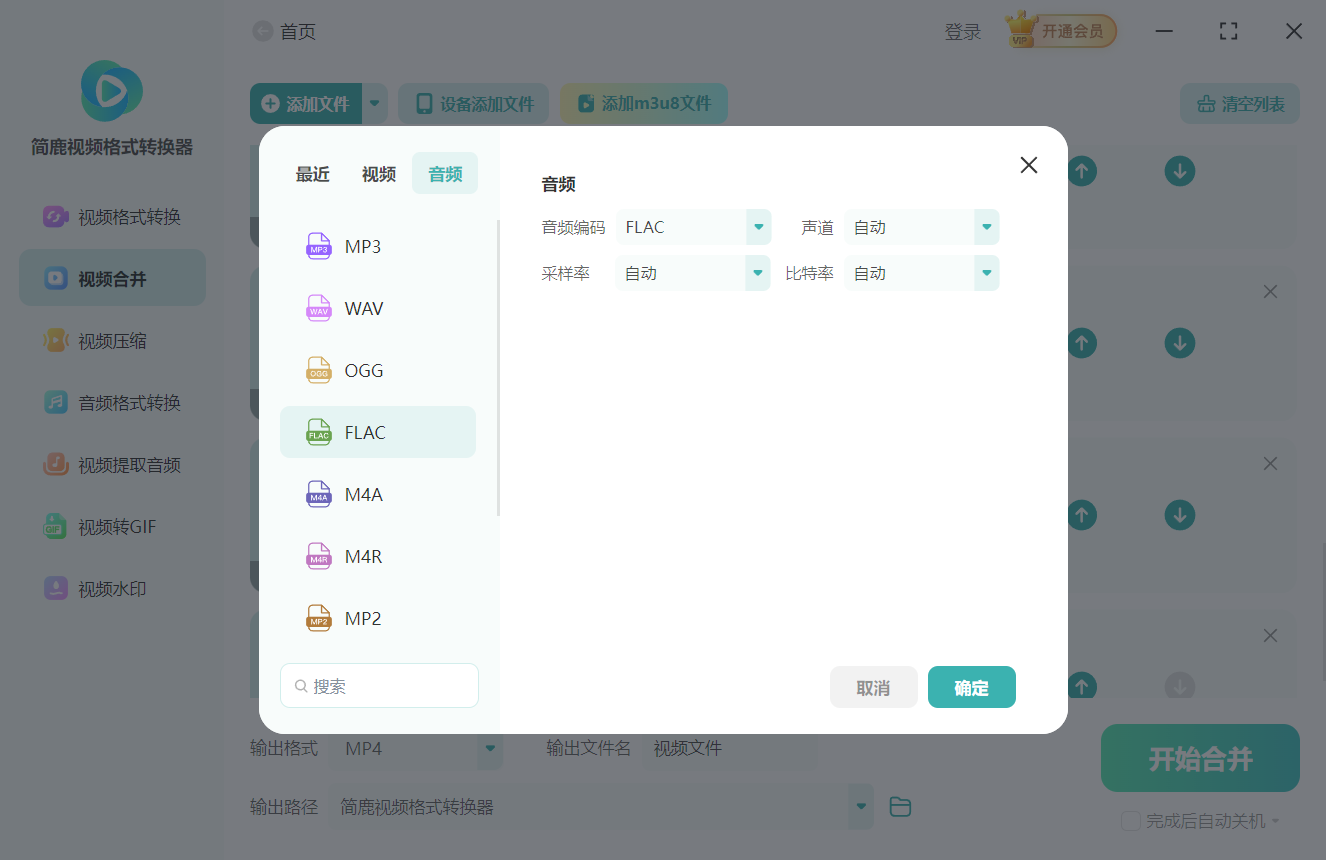Click the 搜索 search field
The width and height of the screenshot is (1326, 860).
379,685
